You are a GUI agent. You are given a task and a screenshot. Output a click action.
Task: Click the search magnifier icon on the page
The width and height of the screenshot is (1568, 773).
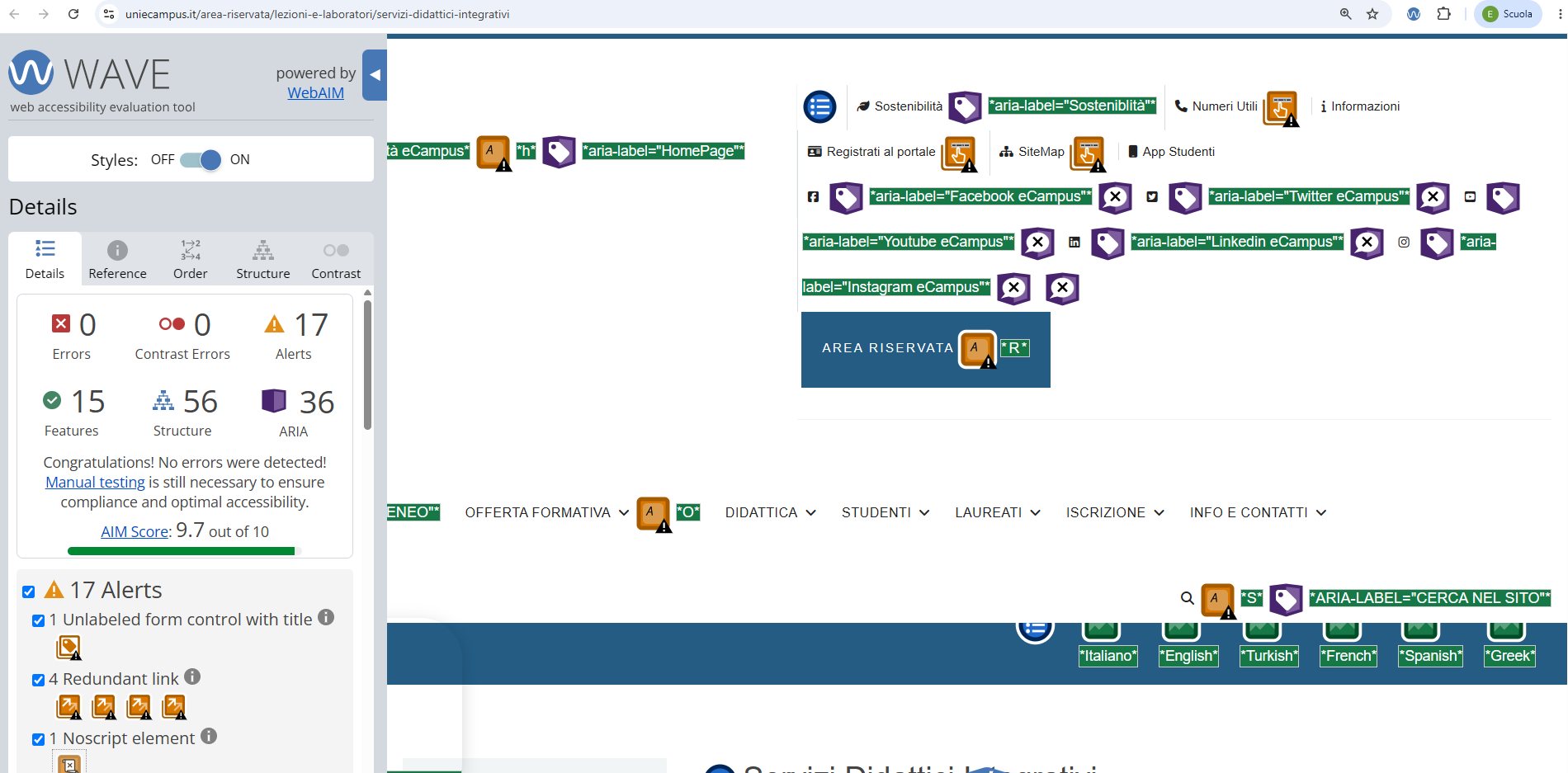(x=1187, y=598)
